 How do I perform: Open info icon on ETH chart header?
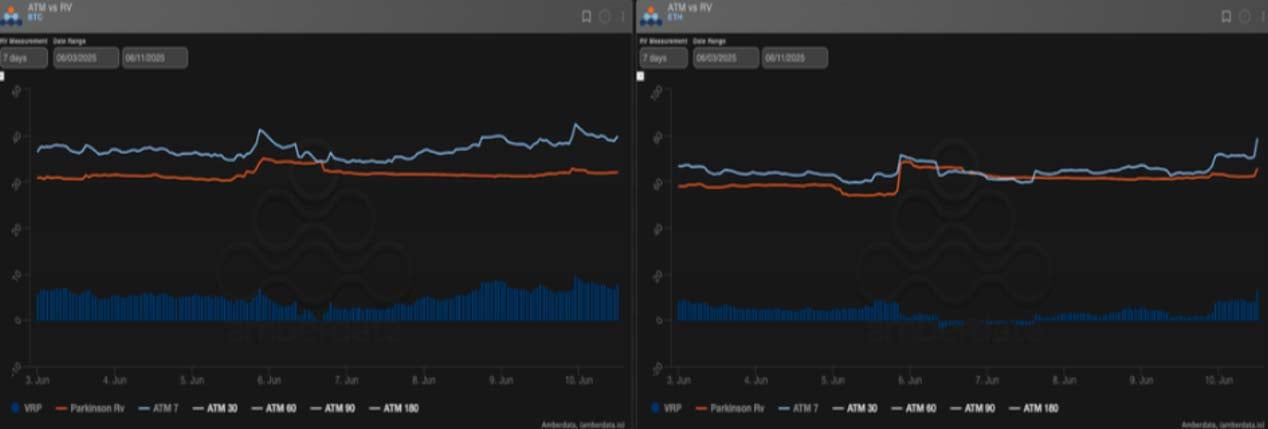1244,16
